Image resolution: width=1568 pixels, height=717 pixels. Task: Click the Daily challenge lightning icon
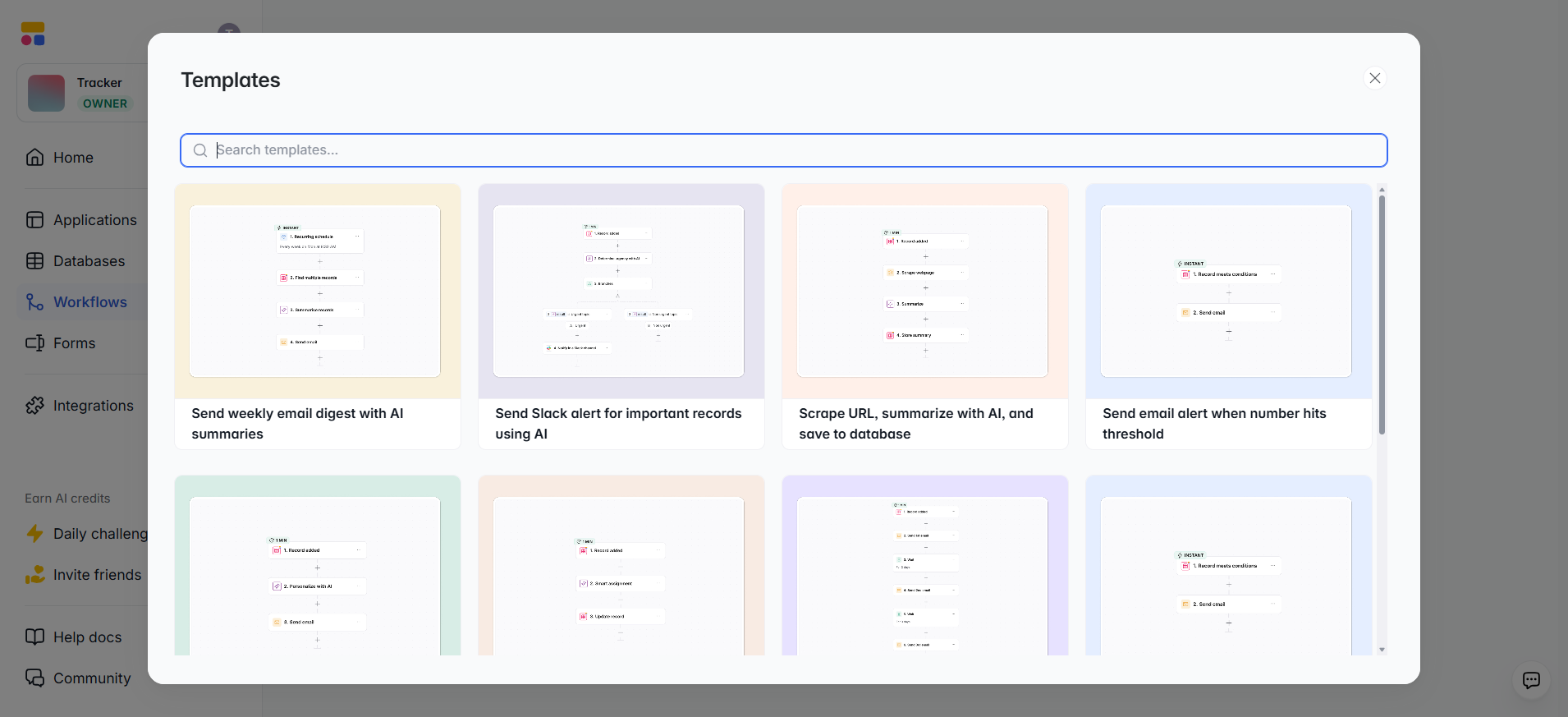34,534
